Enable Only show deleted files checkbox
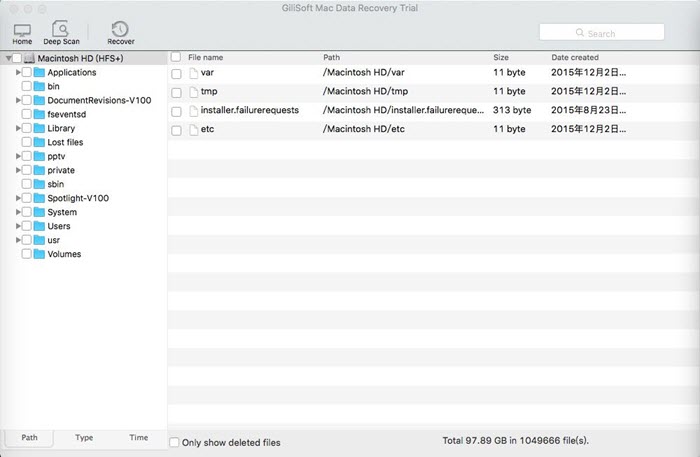 tap(175, 442)
